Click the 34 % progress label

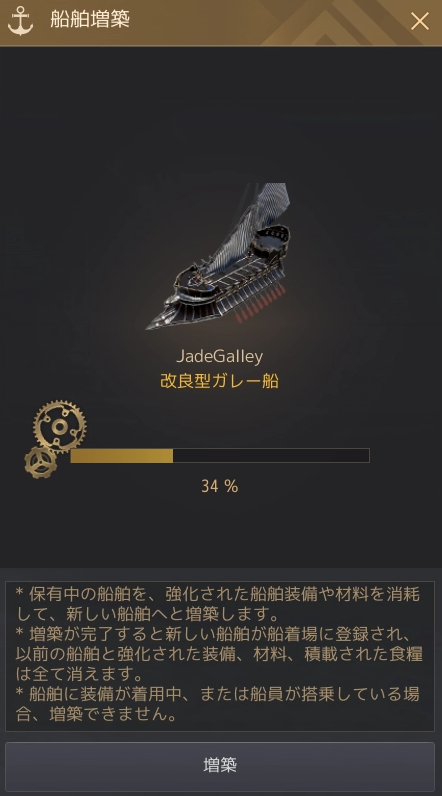[x=220, y=486]
